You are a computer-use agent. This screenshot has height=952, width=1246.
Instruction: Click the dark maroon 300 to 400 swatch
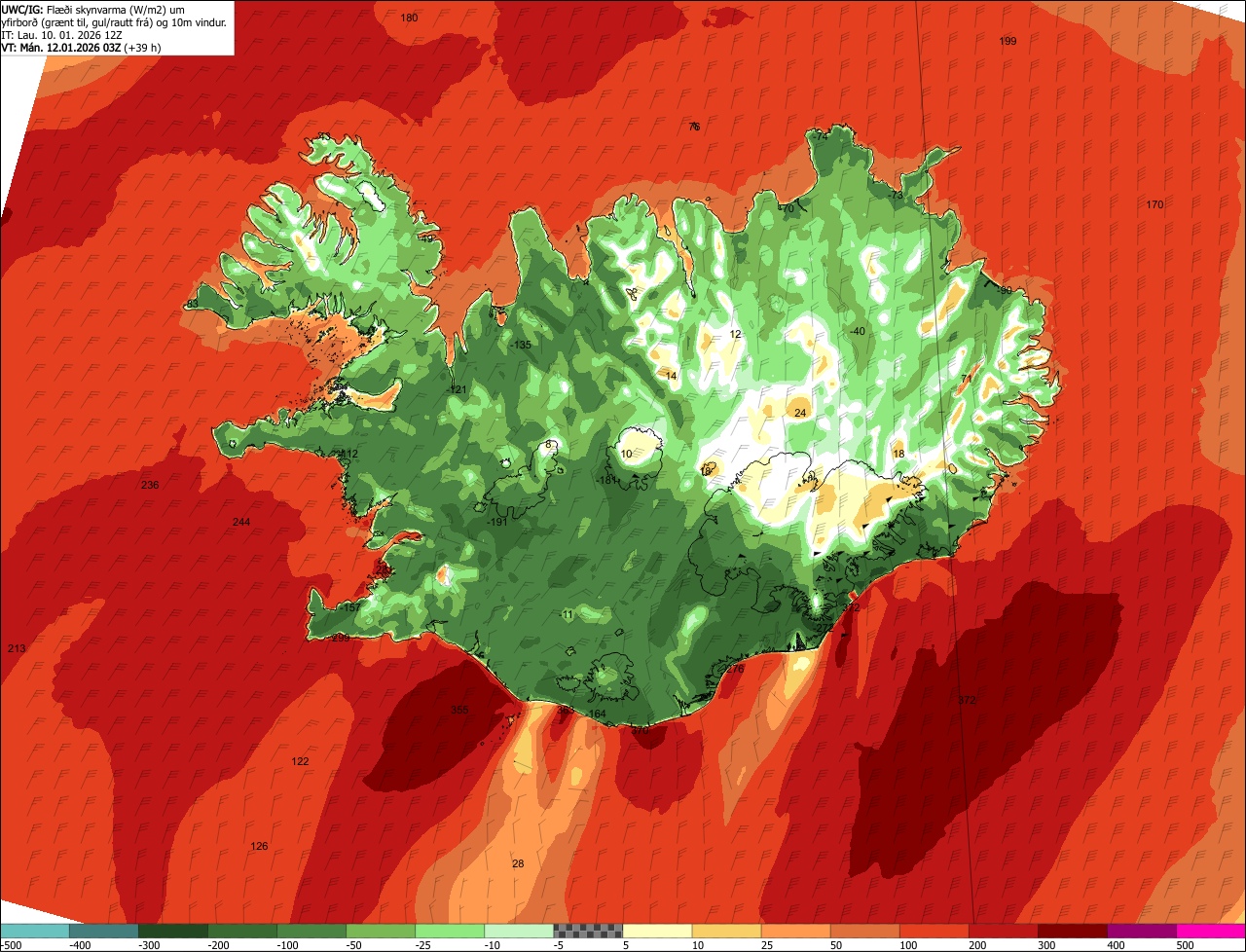coord(1072,930)
